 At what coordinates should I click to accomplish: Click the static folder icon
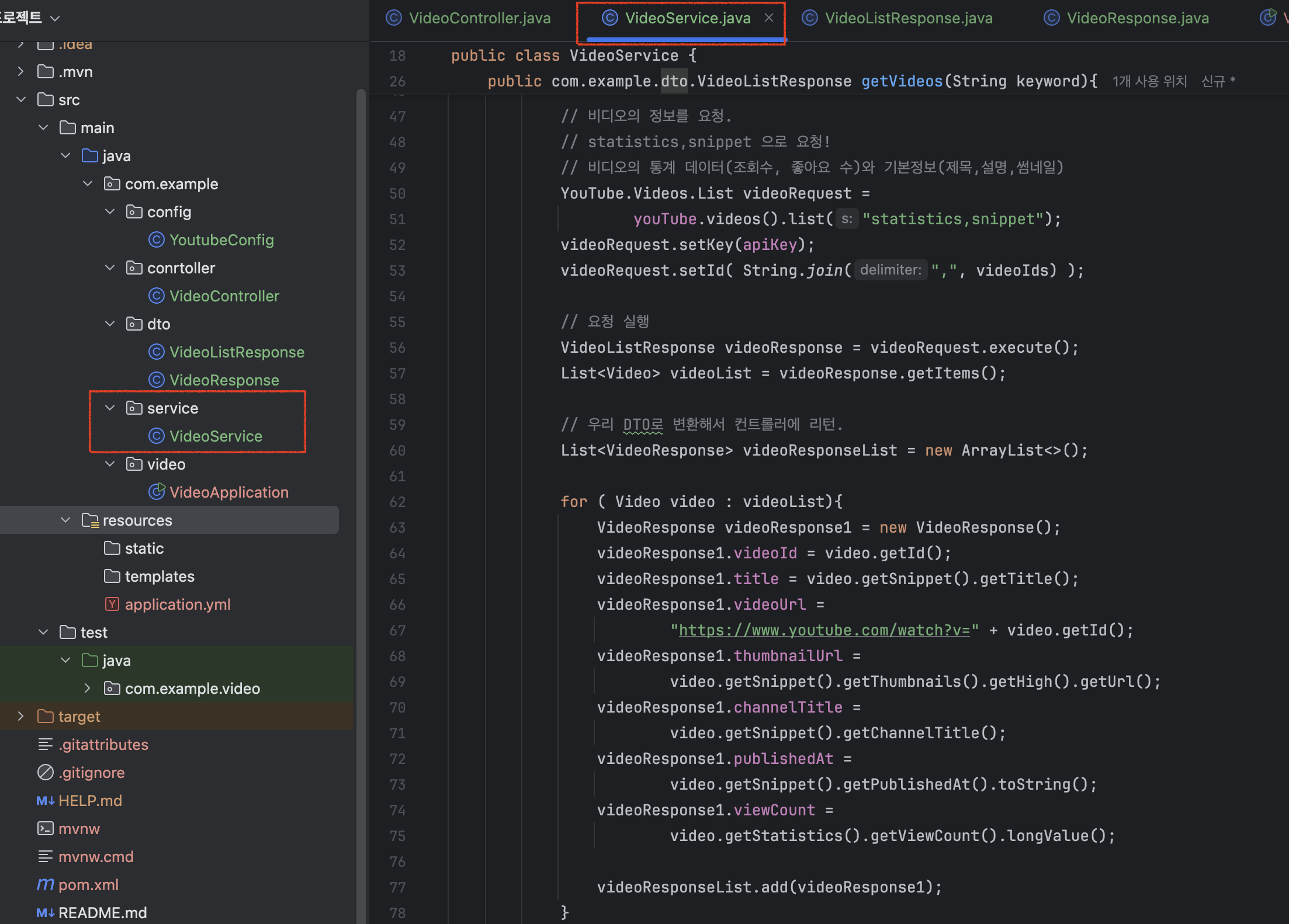[112, 548]
